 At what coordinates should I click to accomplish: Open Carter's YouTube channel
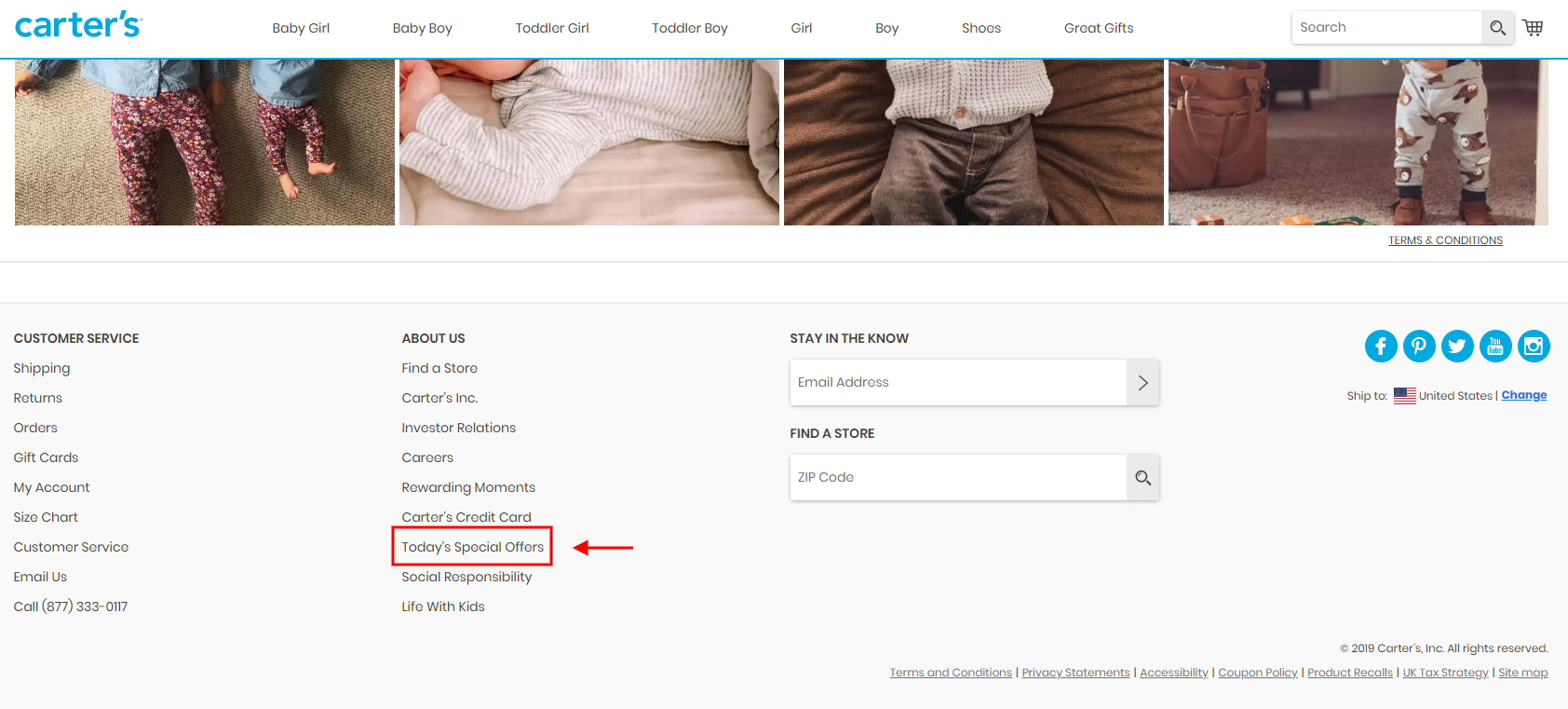(x=1495, y=347)
